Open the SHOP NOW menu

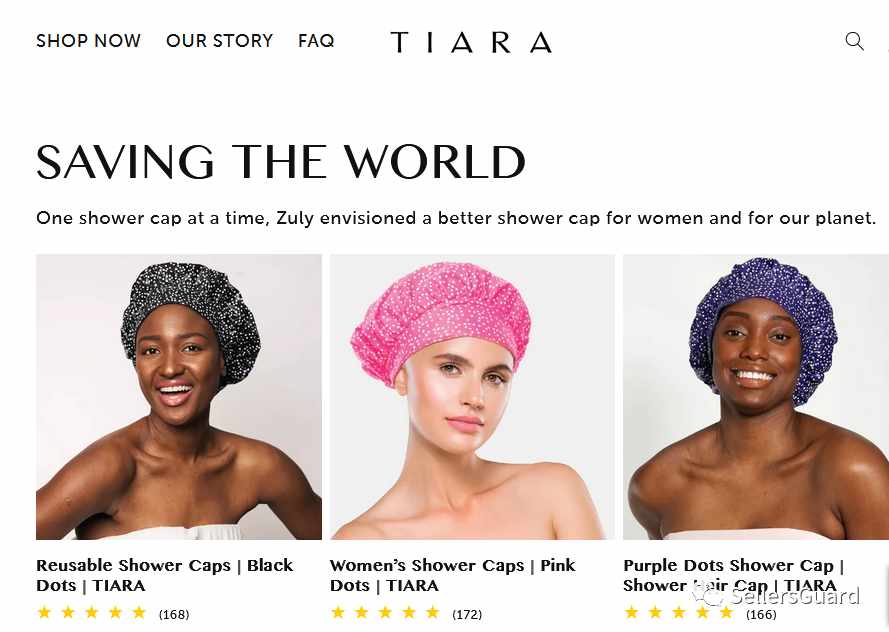click(x=88, y=41)
